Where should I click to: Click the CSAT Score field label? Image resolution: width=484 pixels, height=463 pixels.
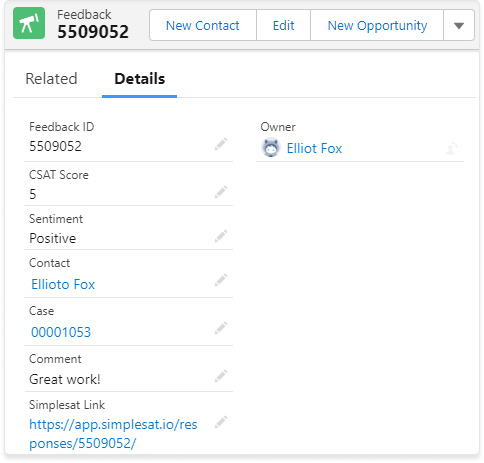click(59, 175)
